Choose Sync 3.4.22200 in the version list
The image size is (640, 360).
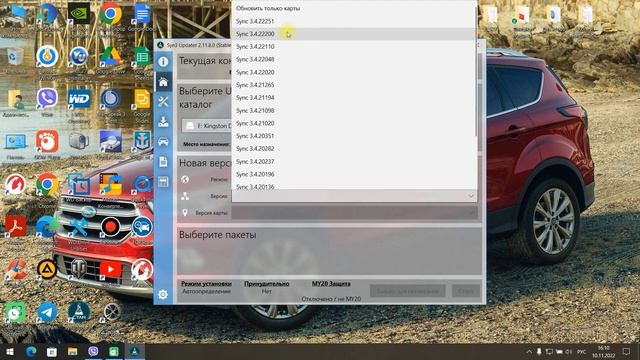[x=353, y=34]
